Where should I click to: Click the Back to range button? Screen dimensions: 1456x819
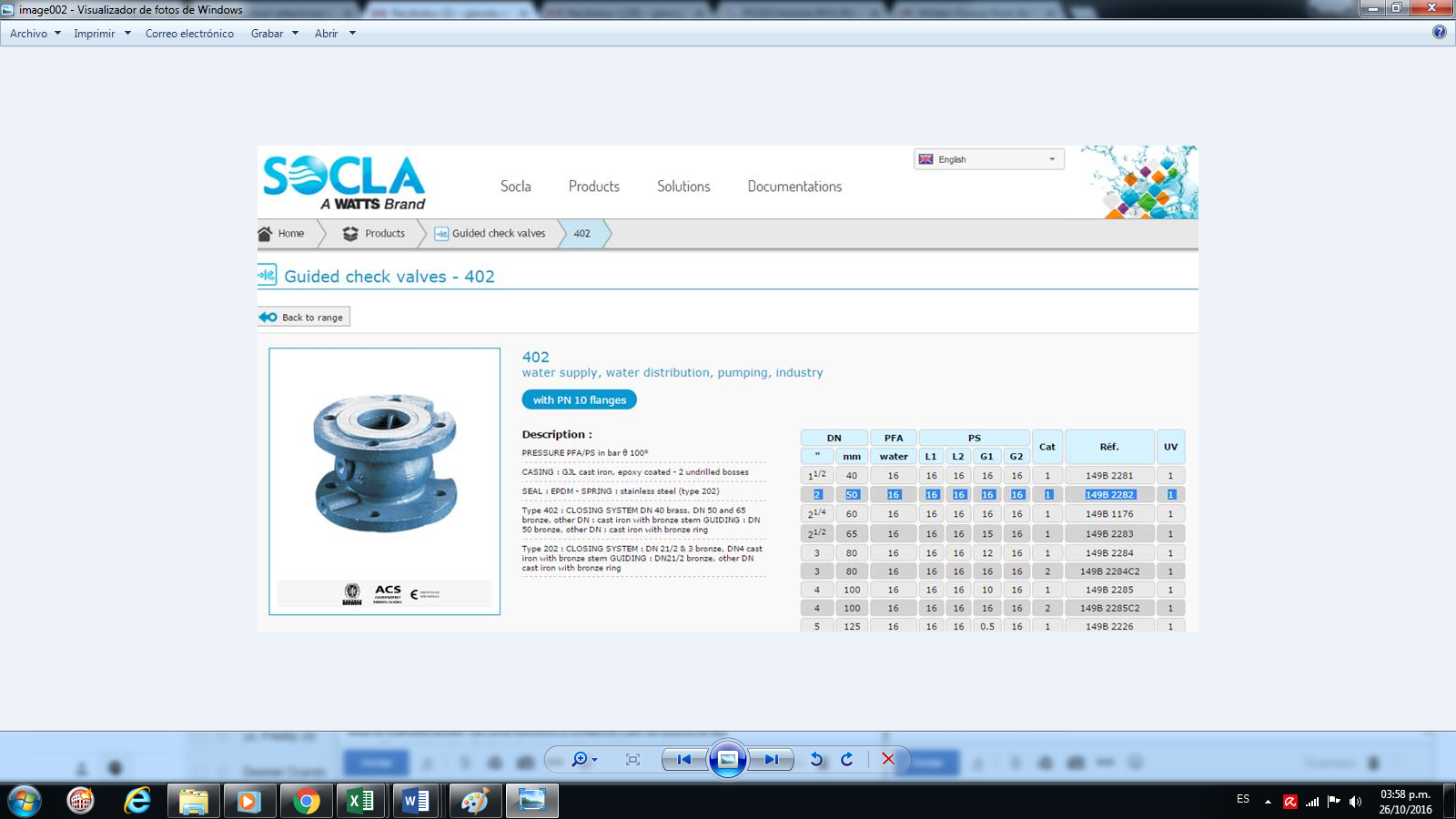[x=304, y=317]
